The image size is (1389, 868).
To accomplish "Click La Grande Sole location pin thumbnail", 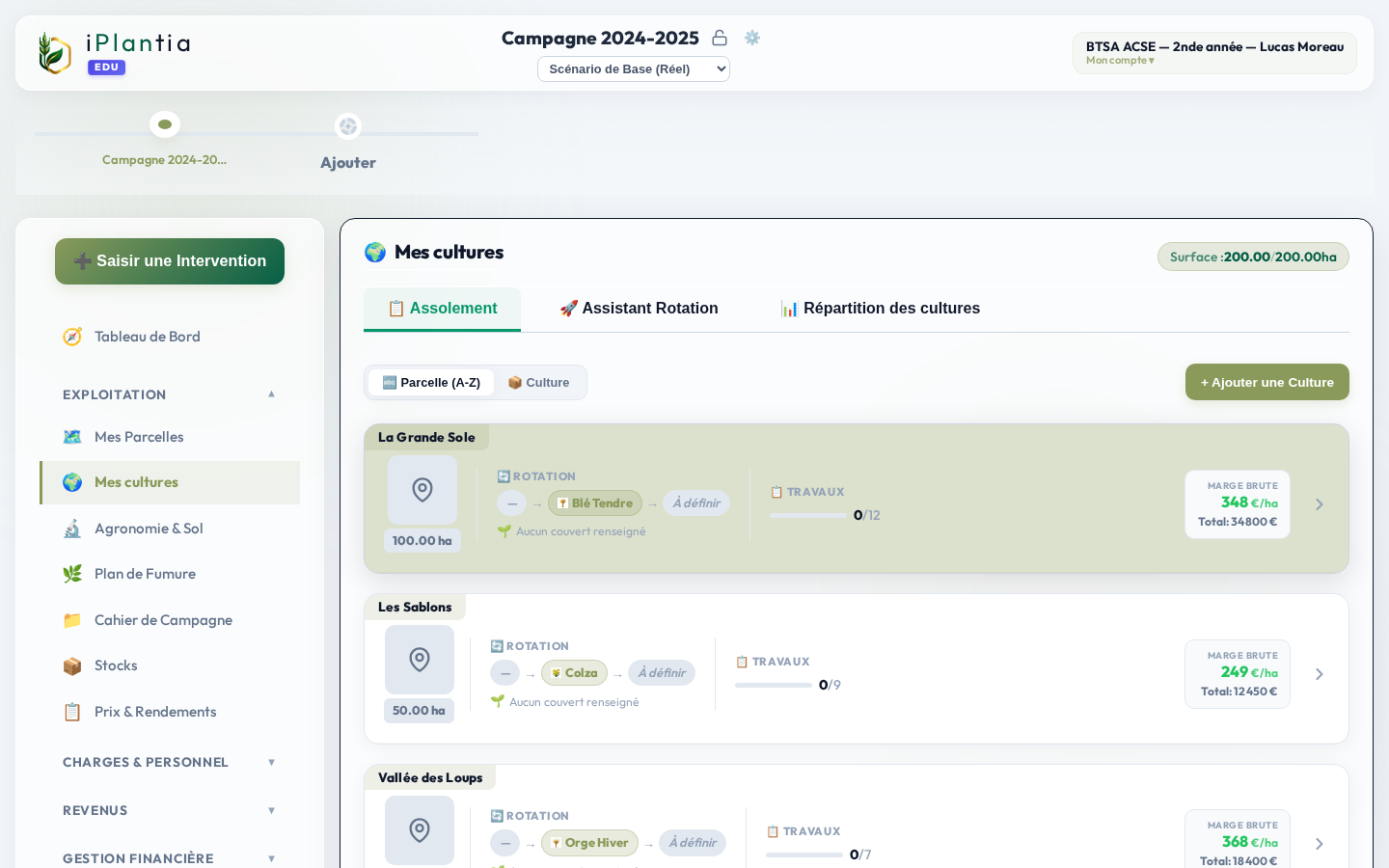I will (x=422, y=490).
